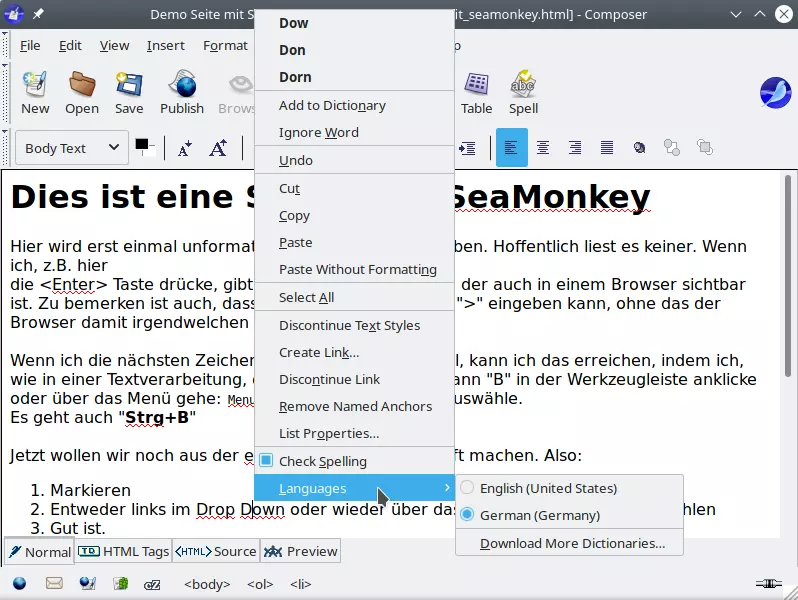Click the offline/online connection status icon
Viewport: 798px width, 600px height.
768,583
